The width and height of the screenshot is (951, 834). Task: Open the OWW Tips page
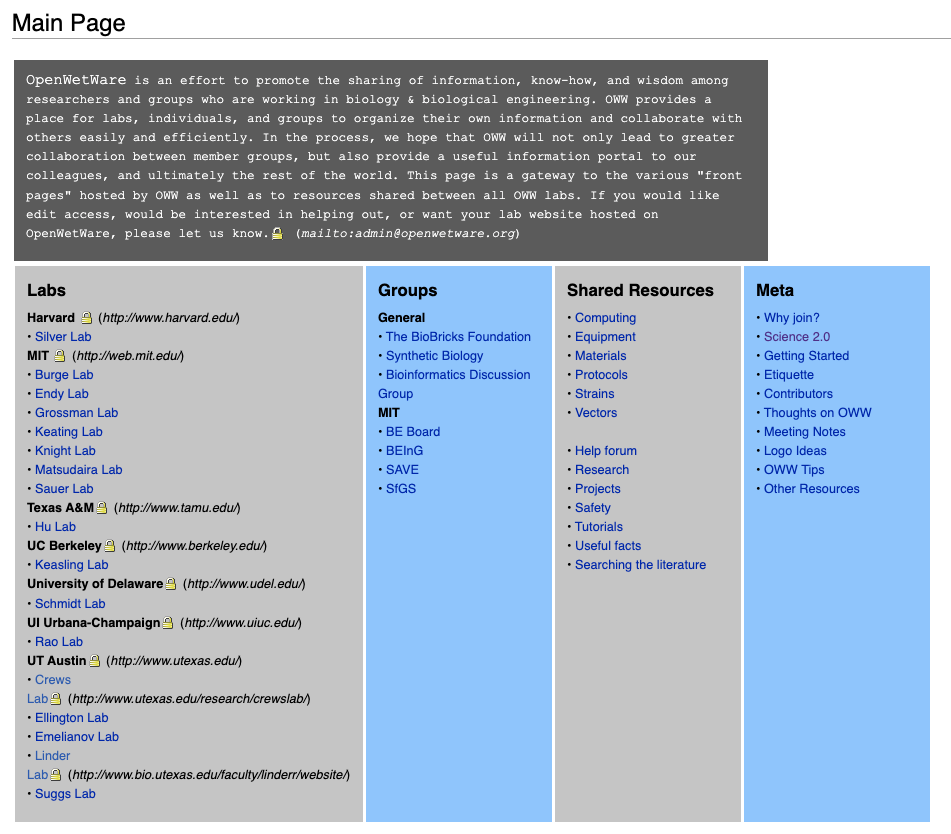tap(794, 469)
